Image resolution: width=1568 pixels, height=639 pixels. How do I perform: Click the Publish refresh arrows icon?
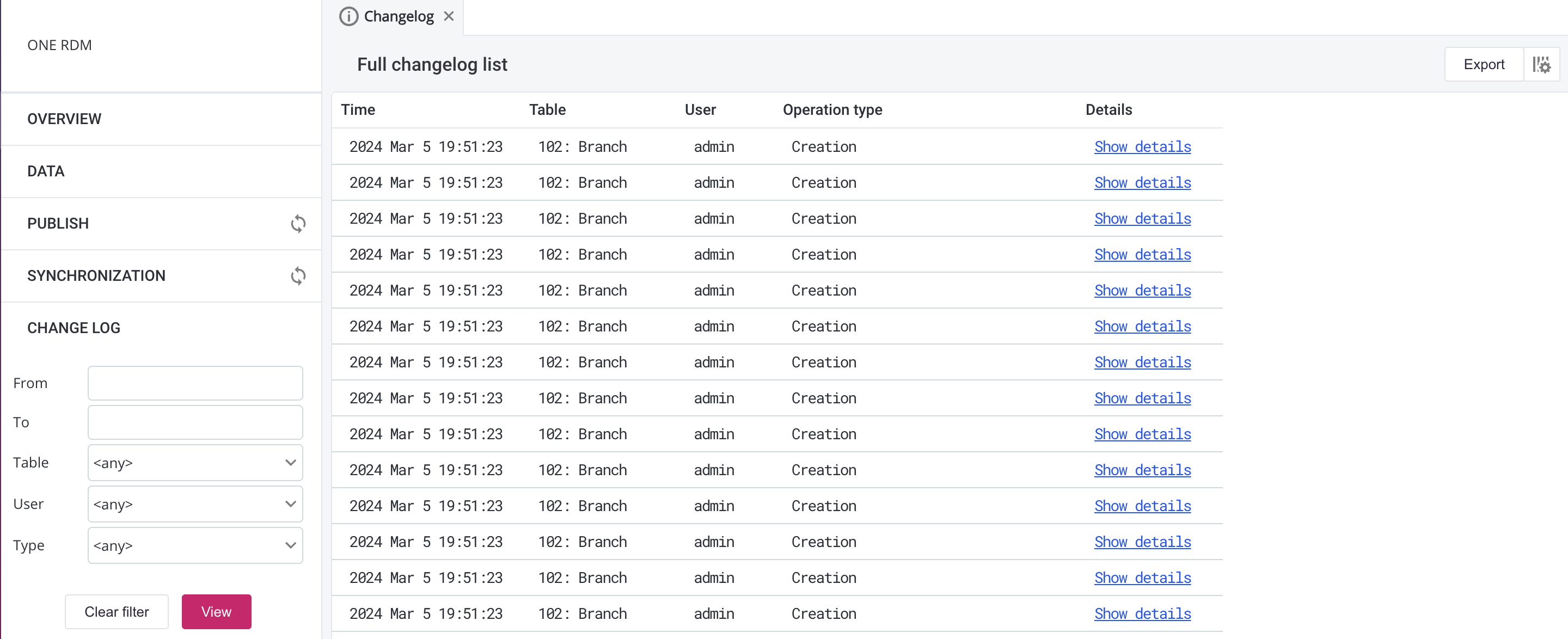point(298,224)
